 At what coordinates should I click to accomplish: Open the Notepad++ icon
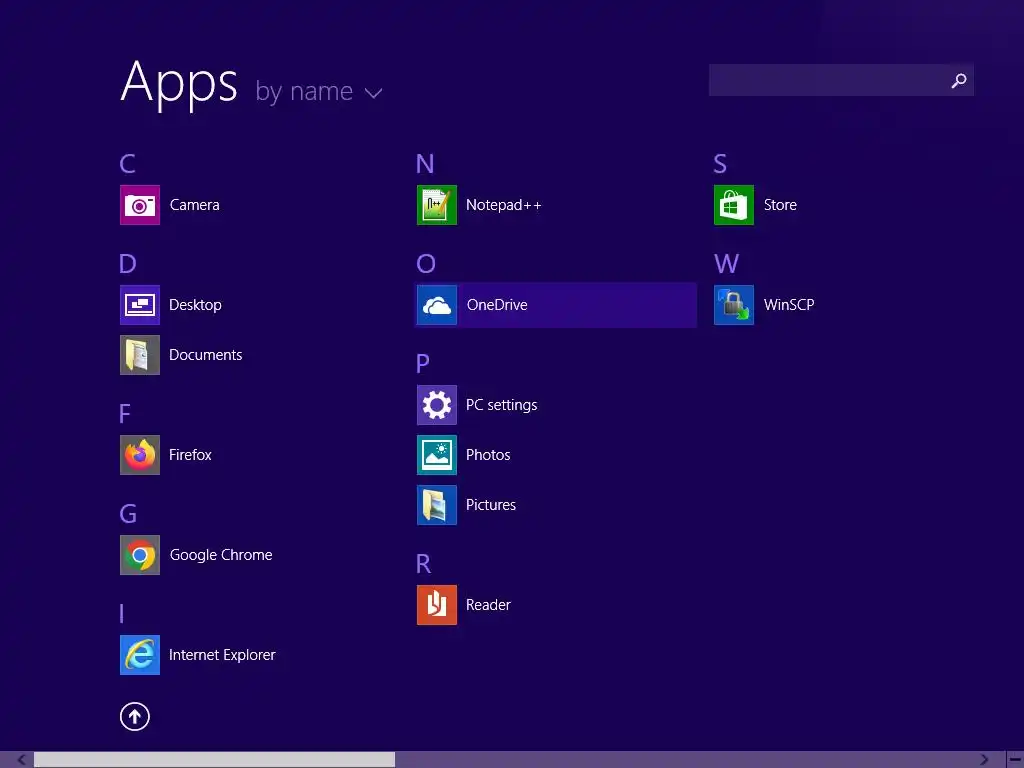coord(437,205)
